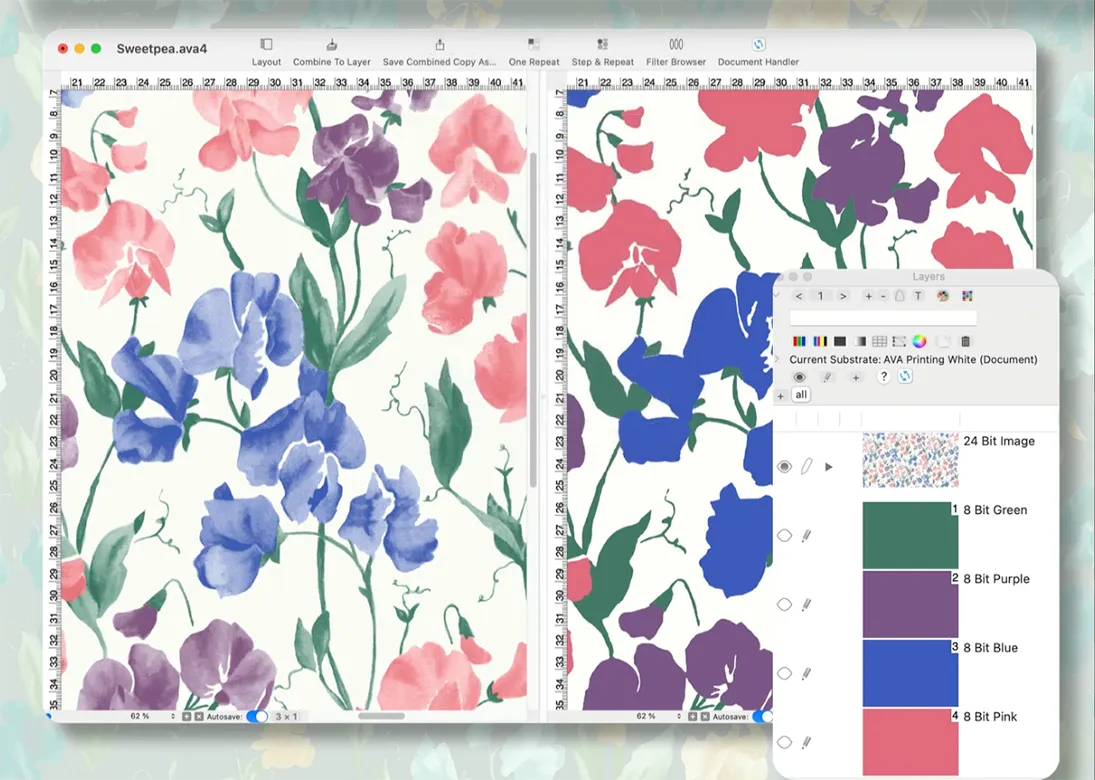1095x780 pixels.
Task: Expand the 24 Bit Image layer triangle
Action: (828, 466)
